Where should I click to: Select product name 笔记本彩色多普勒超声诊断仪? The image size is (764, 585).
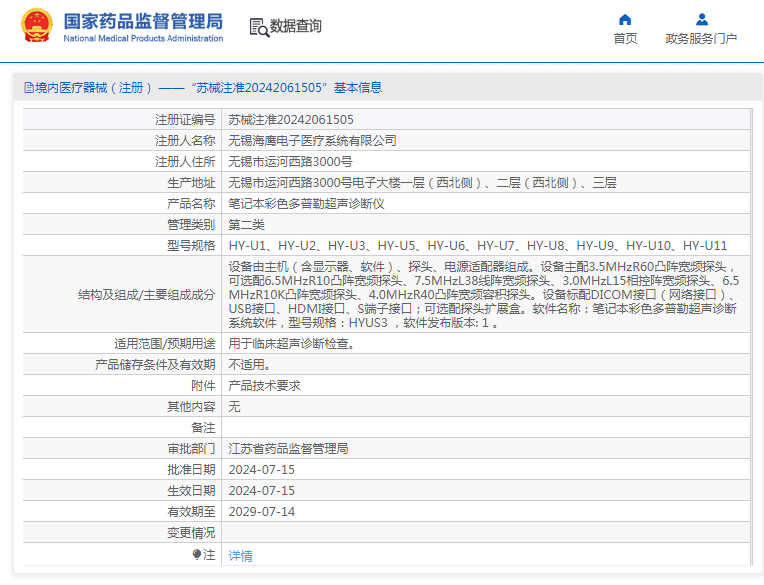[306, 204]
